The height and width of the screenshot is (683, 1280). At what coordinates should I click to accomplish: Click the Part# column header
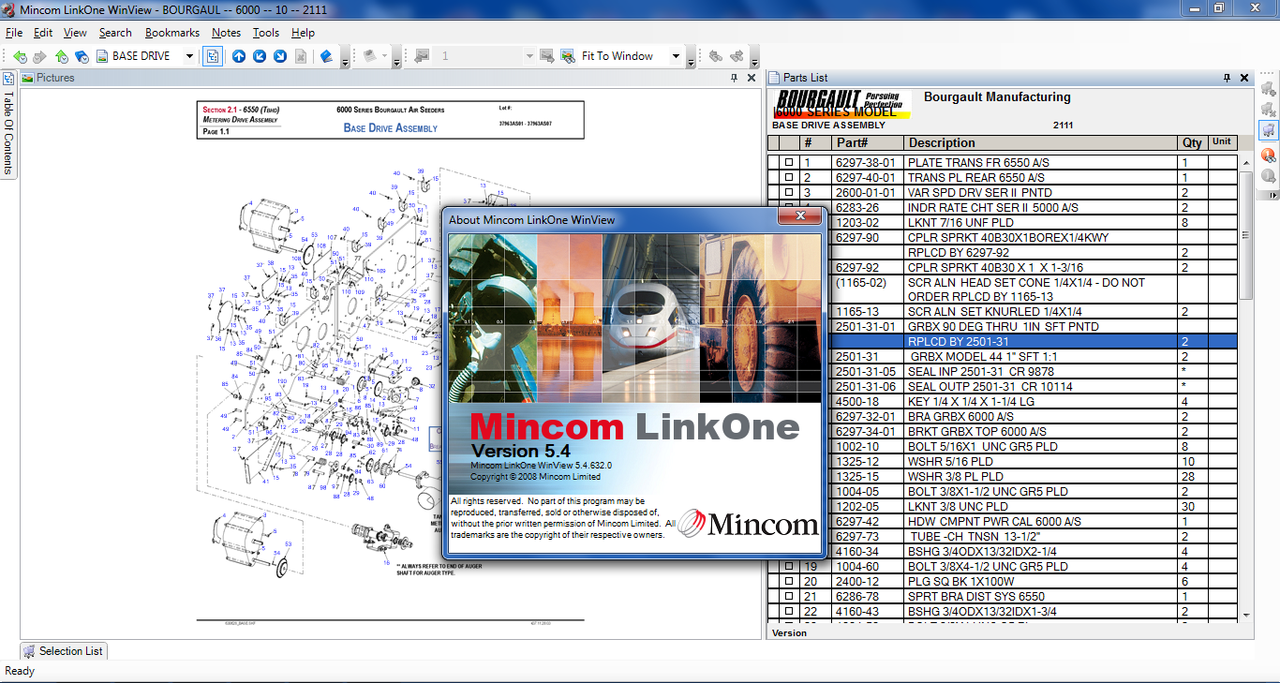coord(867,143)
